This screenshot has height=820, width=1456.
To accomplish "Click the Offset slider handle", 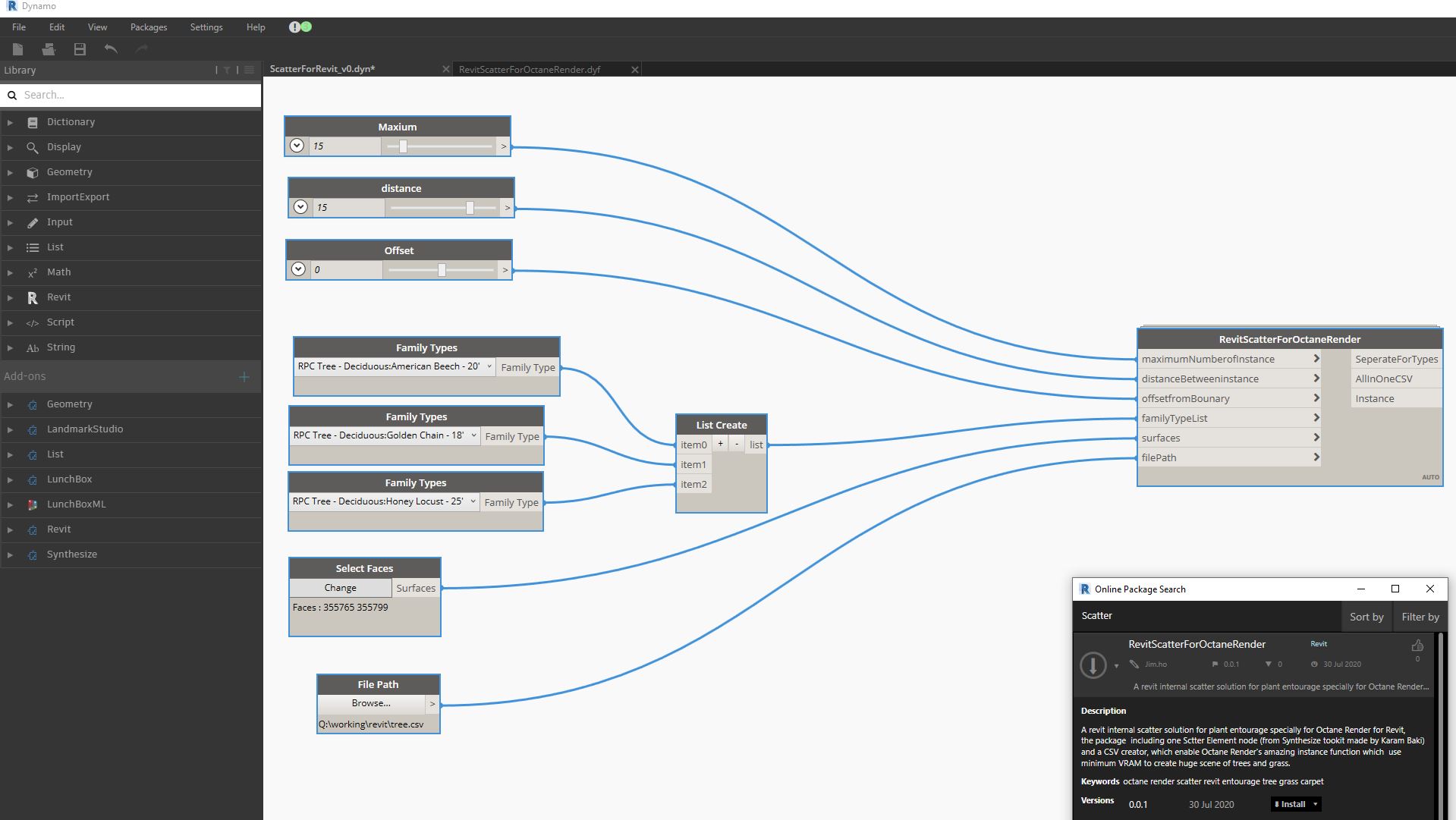I will point(442,270).
